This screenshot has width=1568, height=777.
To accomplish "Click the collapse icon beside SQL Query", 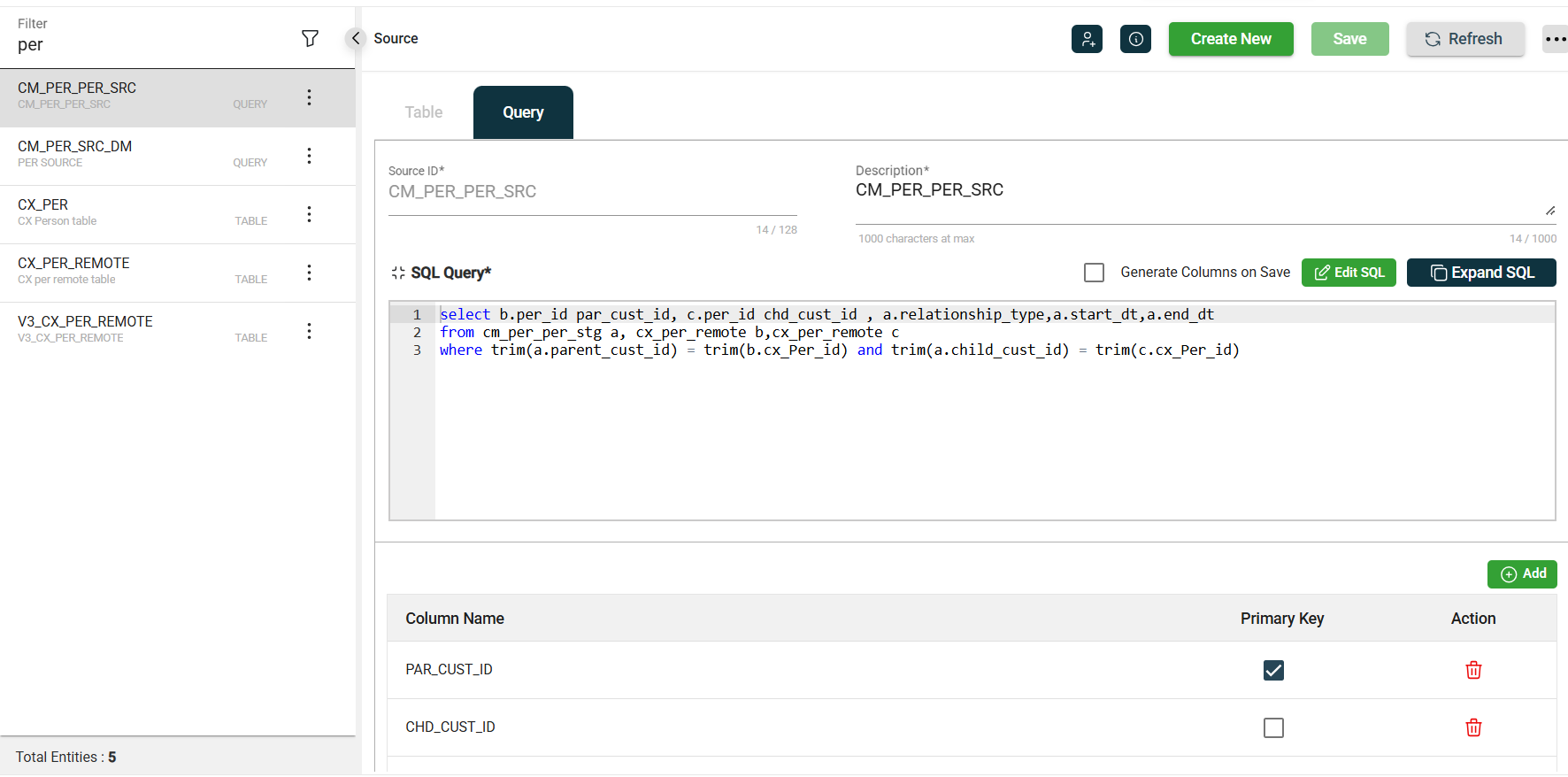I will (398, 273).
